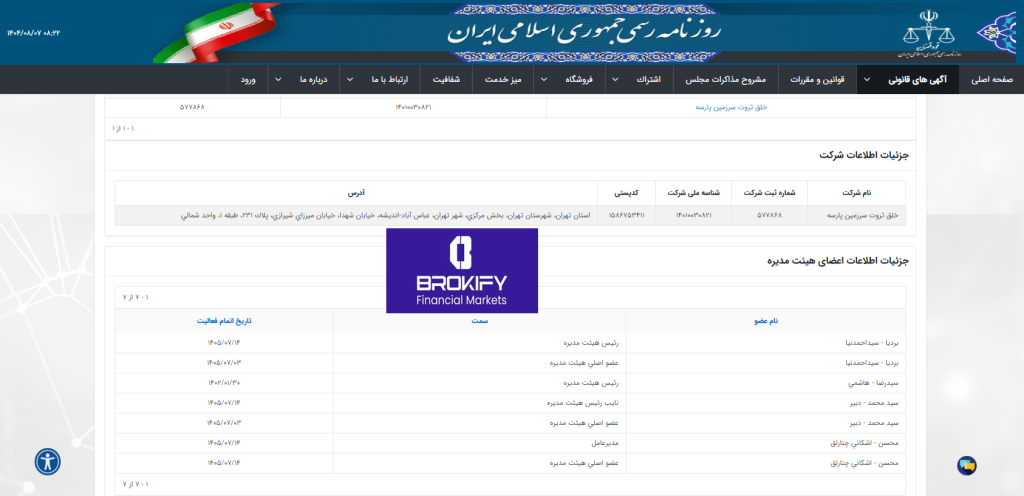Expand the chevron beside درباره ما
This screenshot has height=496, width=1024.
(x=279, y=80)
